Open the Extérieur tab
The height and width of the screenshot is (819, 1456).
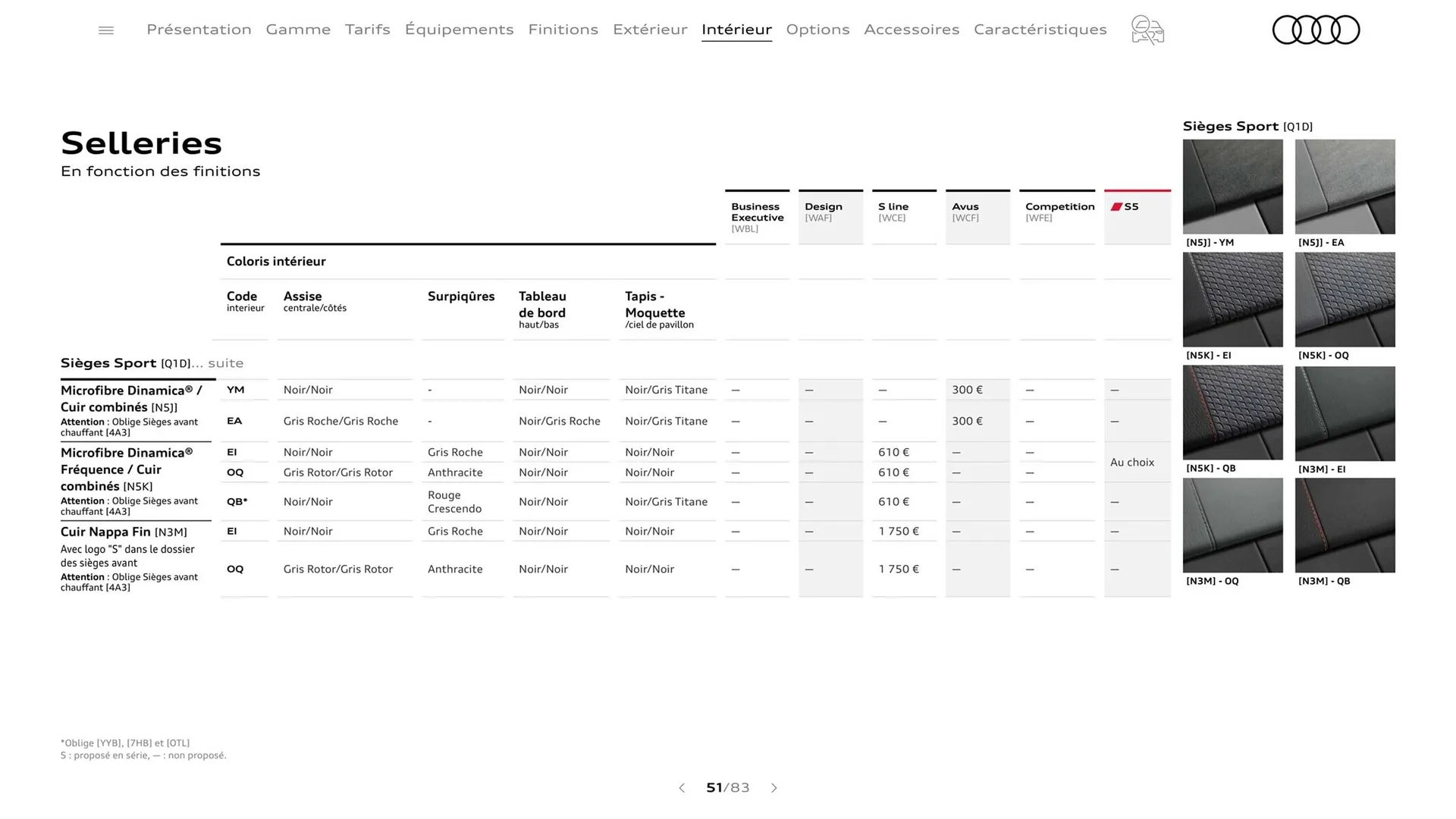(650, 30)
